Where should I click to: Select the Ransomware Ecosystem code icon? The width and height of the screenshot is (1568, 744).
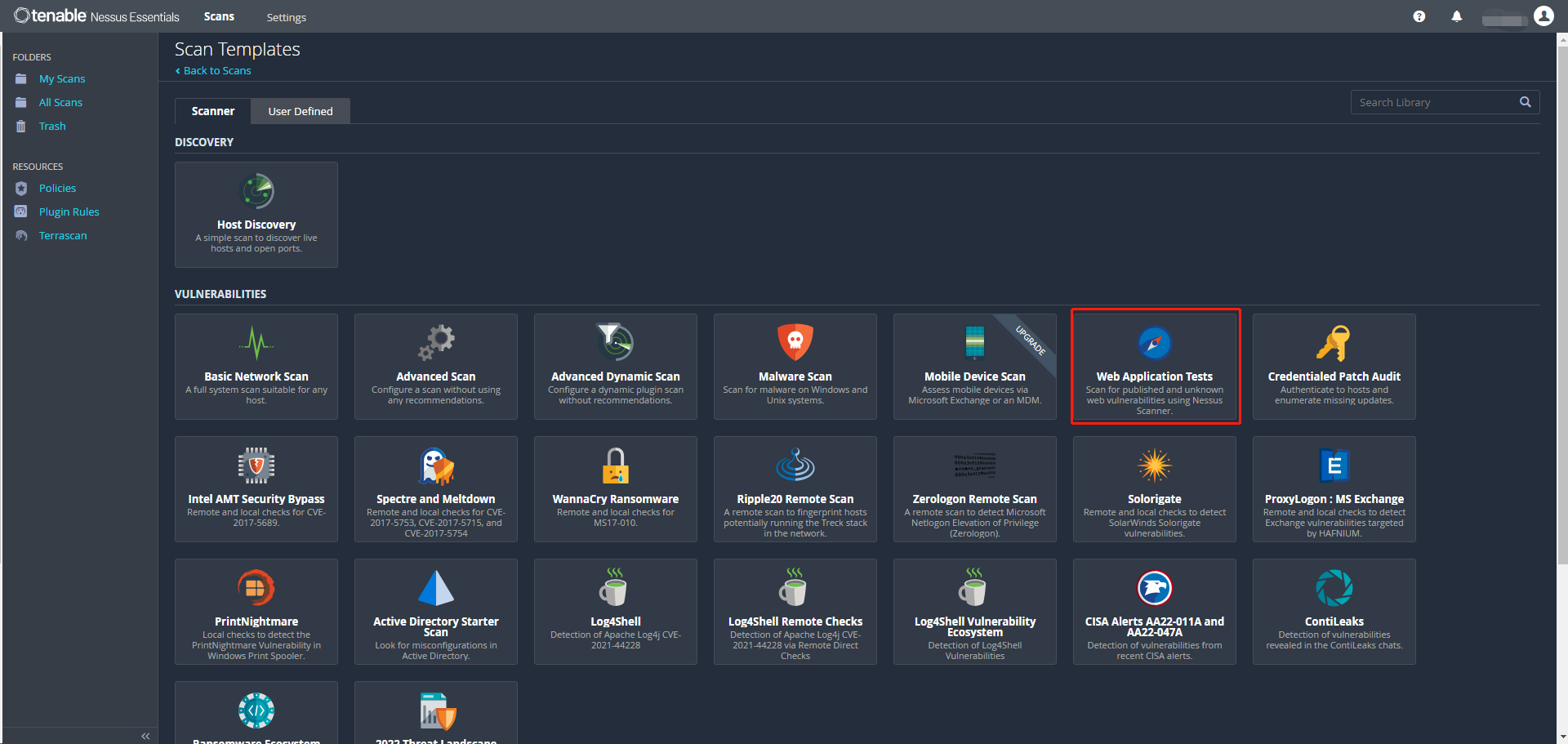256,711
